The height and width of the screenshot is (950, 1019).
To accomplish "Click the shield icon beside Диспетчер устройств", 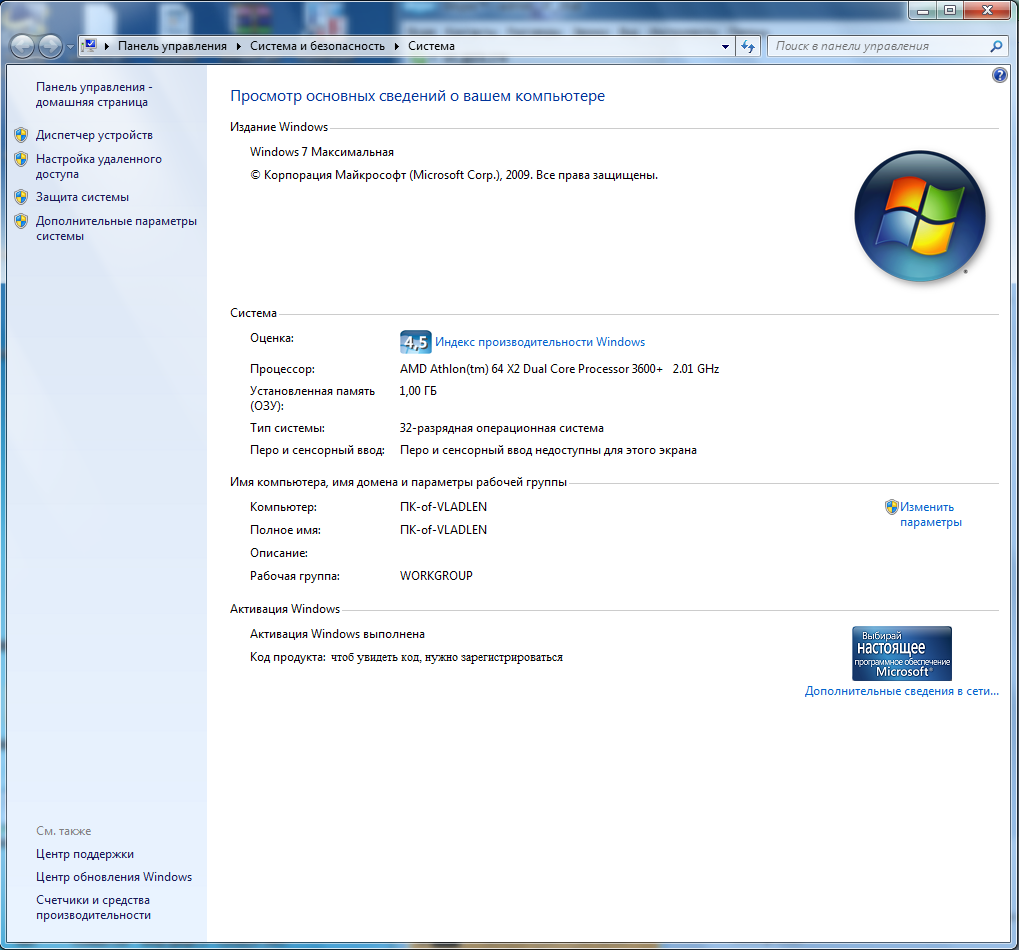I will coord(21,135).
